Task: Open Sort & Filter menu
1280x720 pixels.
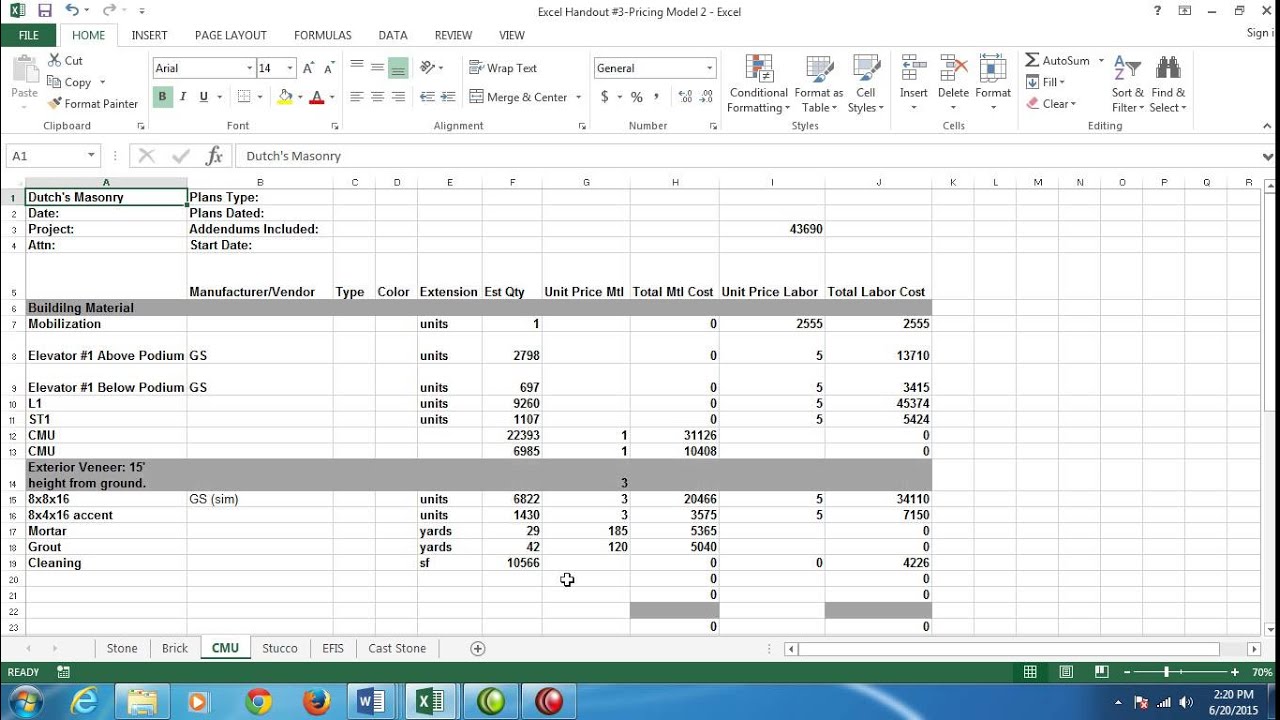Action: 1127,84
